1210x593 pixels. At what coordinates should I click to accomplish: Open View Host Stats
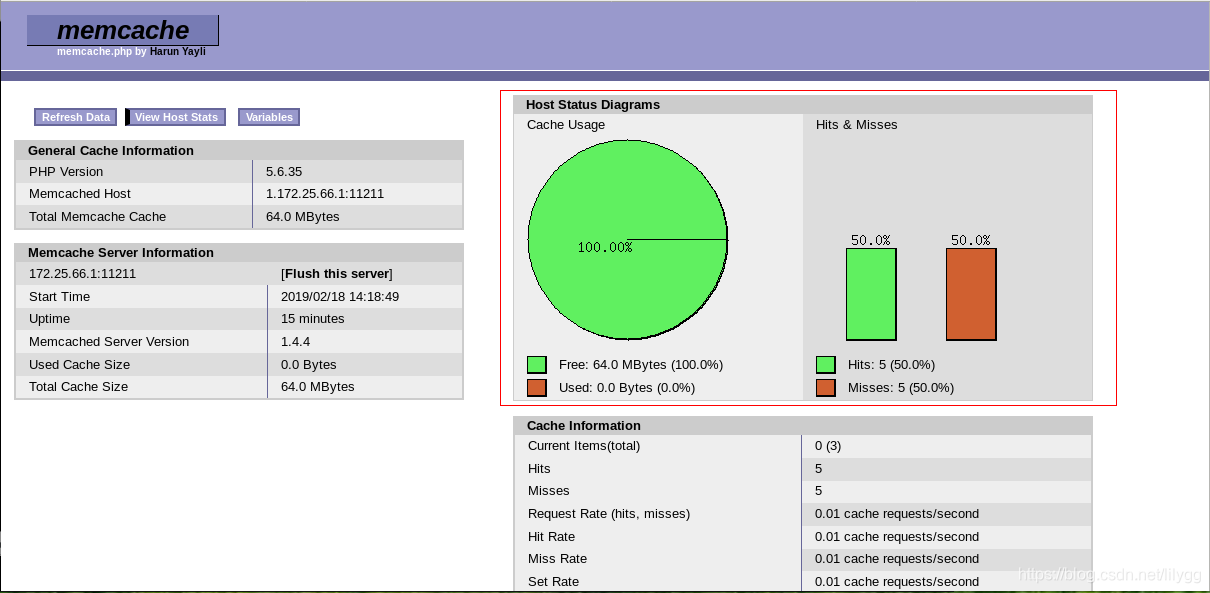click(176, 117)
